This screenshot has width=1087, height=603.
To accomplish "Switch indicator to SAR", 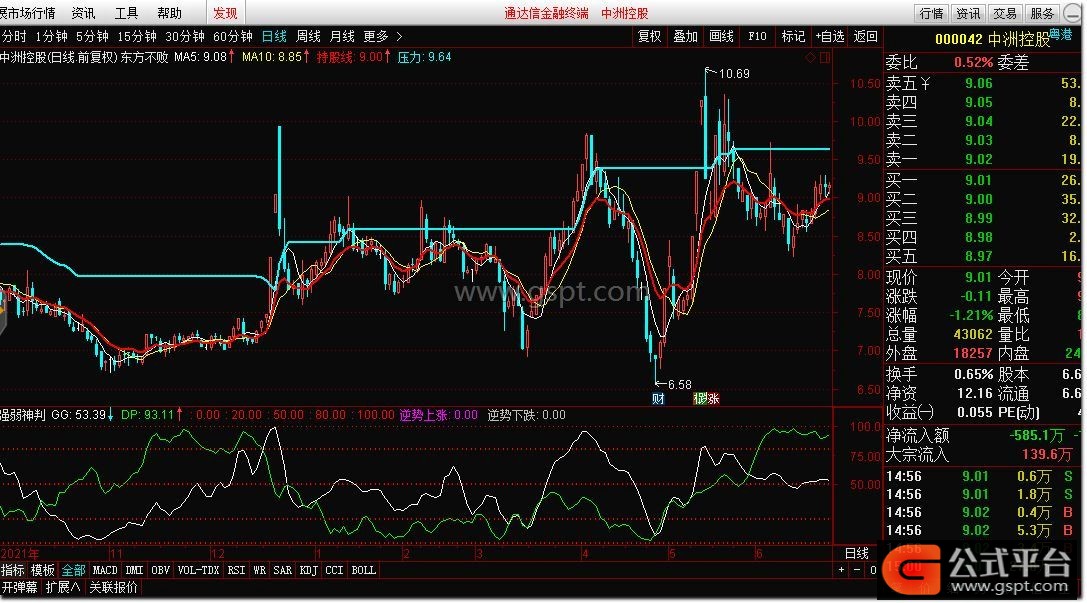I will click(x=282, y=570).
